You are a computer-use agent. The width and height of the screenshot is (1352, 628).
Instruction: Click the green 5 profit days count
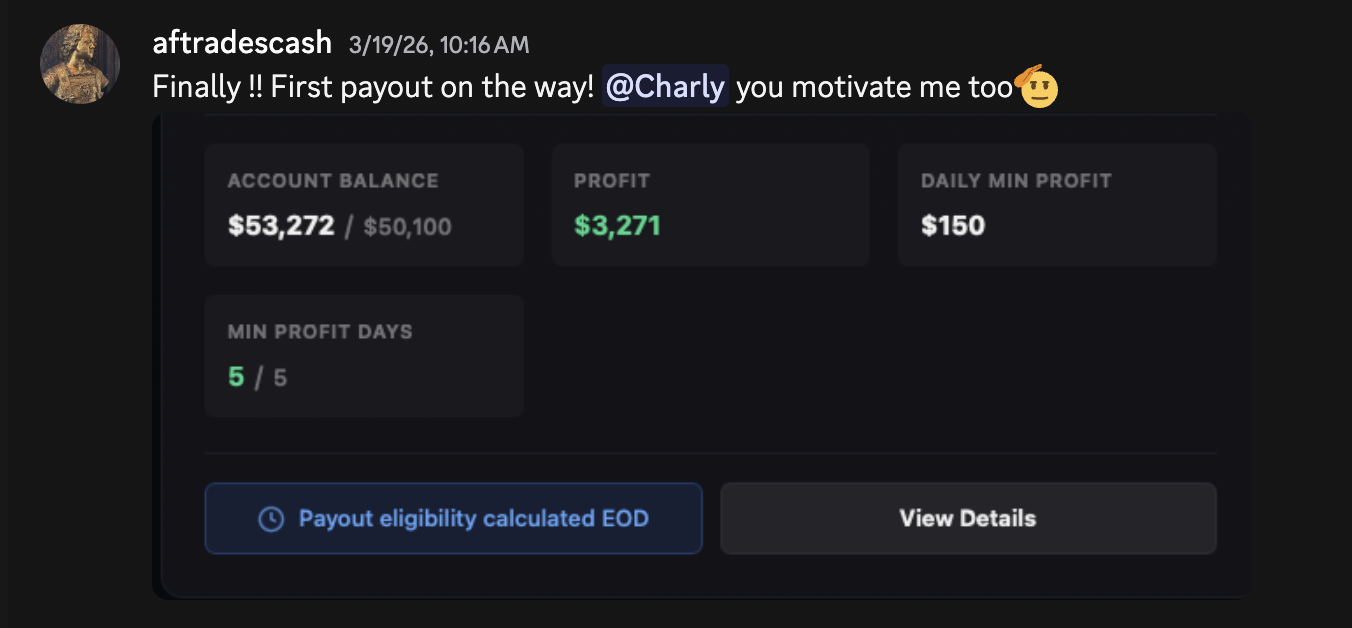coord(236,377)
